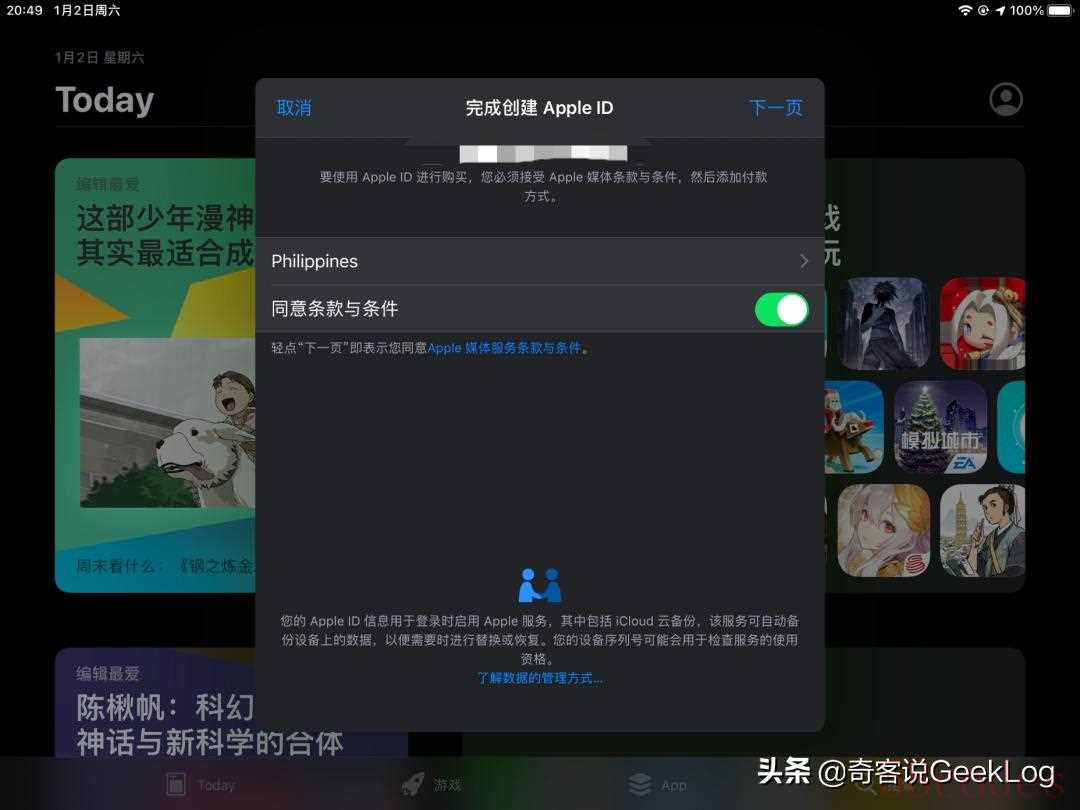Open the dark silhouette figure game icon

pos(884,324)
